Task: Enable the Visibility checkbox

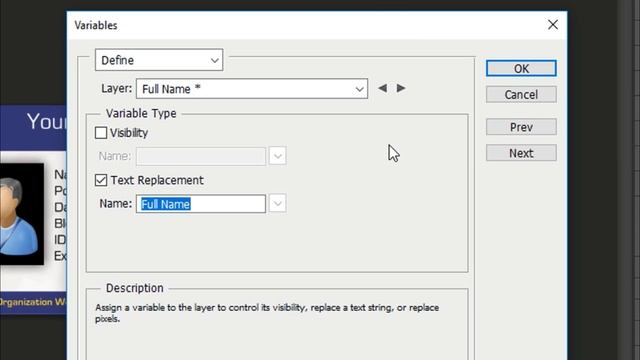Action: pos(101,133)
